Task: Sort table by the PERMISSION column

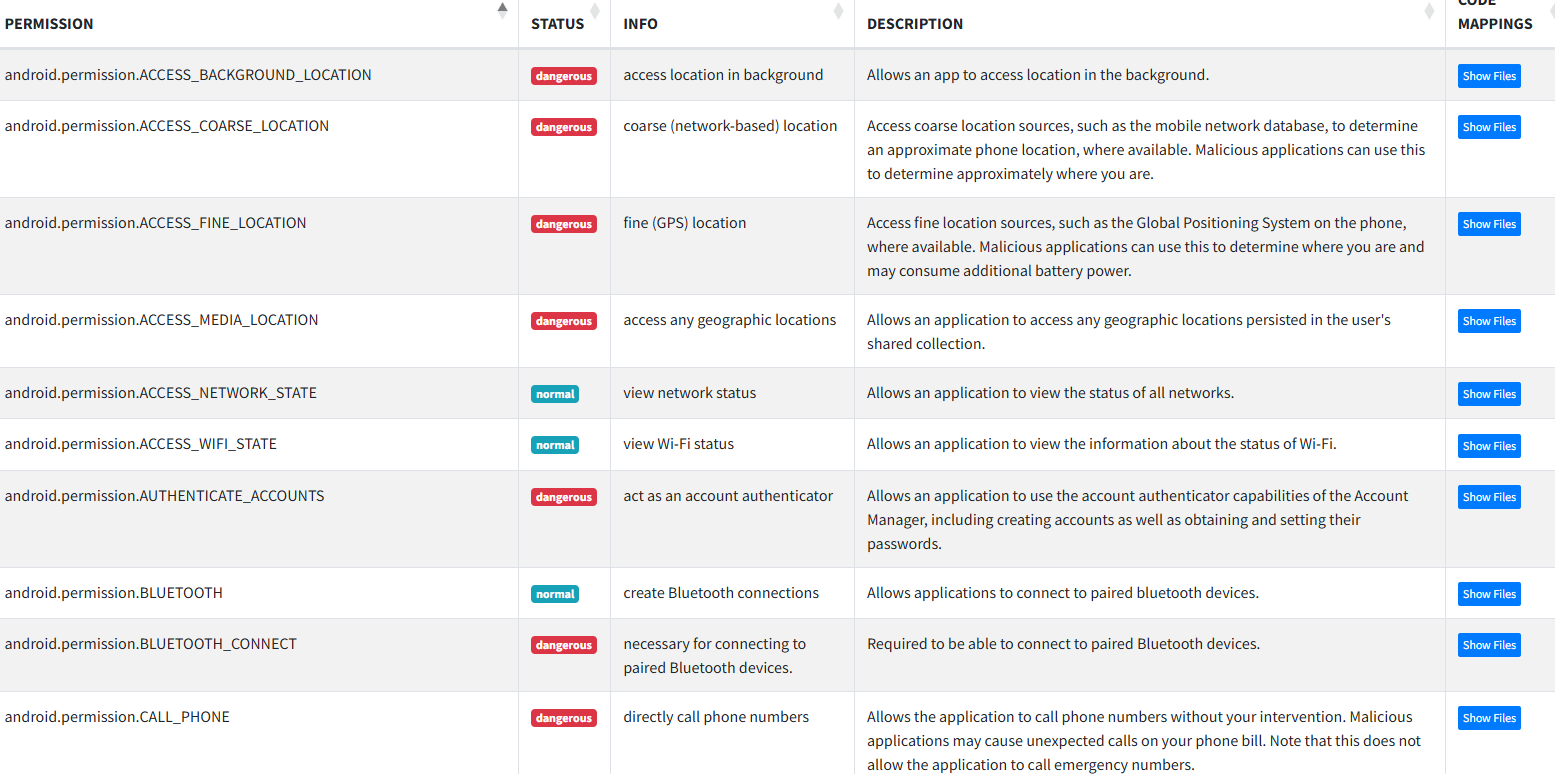Action: pos(258,23)
